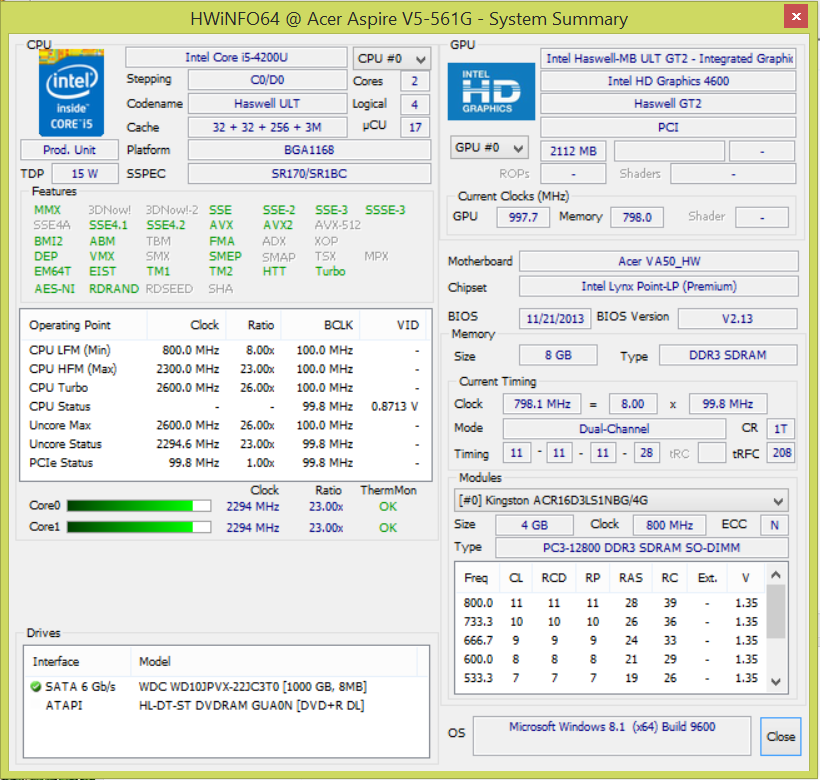Select the 666.7 frequency timing row
This screenshot has height=780, width=820.
[x=611, y=640]
